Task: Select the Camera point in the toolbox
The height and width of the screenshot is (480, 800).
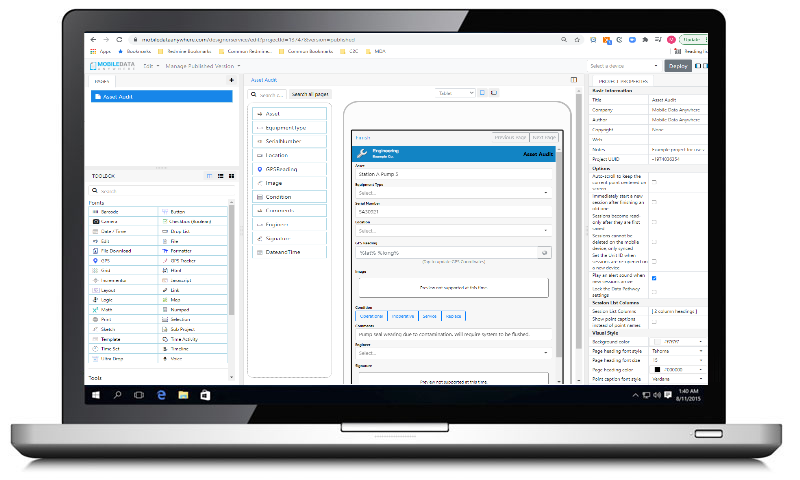Action: point(109,222)
